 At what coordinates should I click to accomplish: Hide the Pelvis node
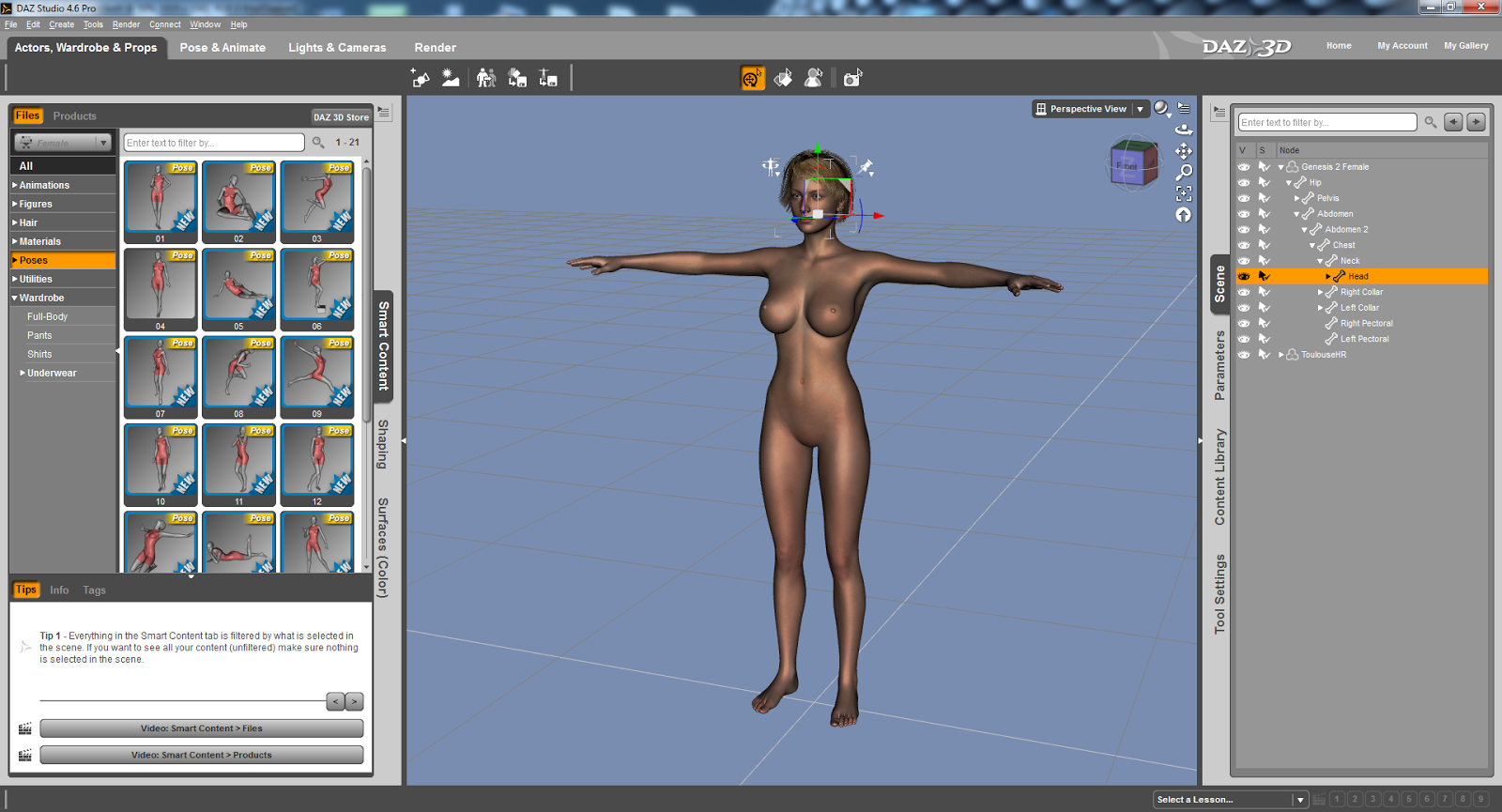[1244, 198]
